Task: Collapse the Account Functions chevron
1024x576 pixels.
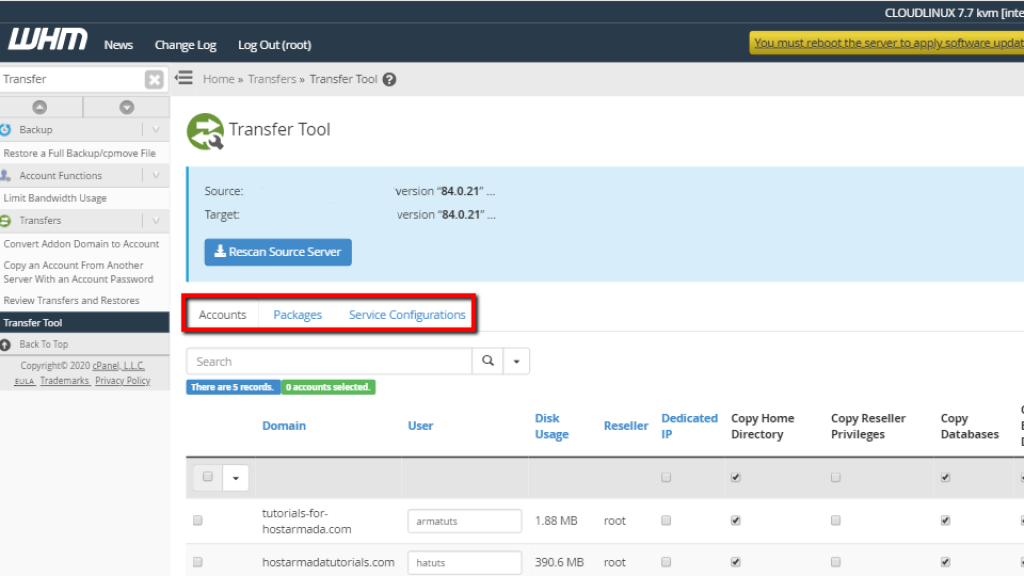Action: tap(156, 175)
